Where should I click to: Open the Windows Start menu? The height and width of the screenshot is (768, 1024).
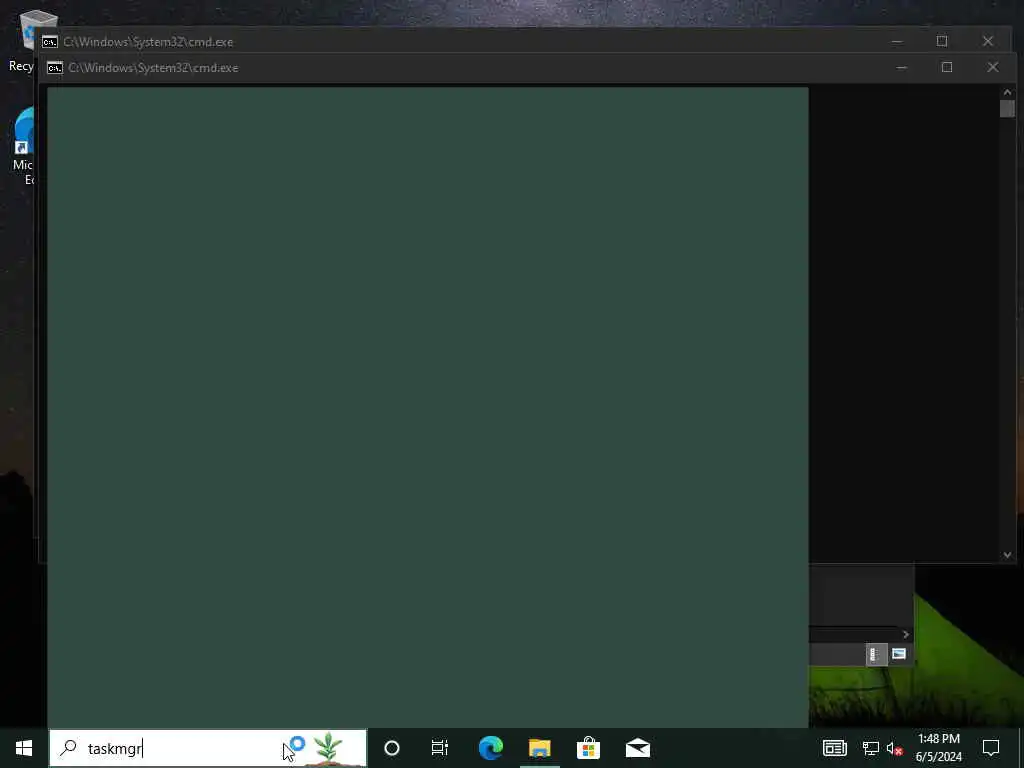pyautogui.click(x=24, y=748)
